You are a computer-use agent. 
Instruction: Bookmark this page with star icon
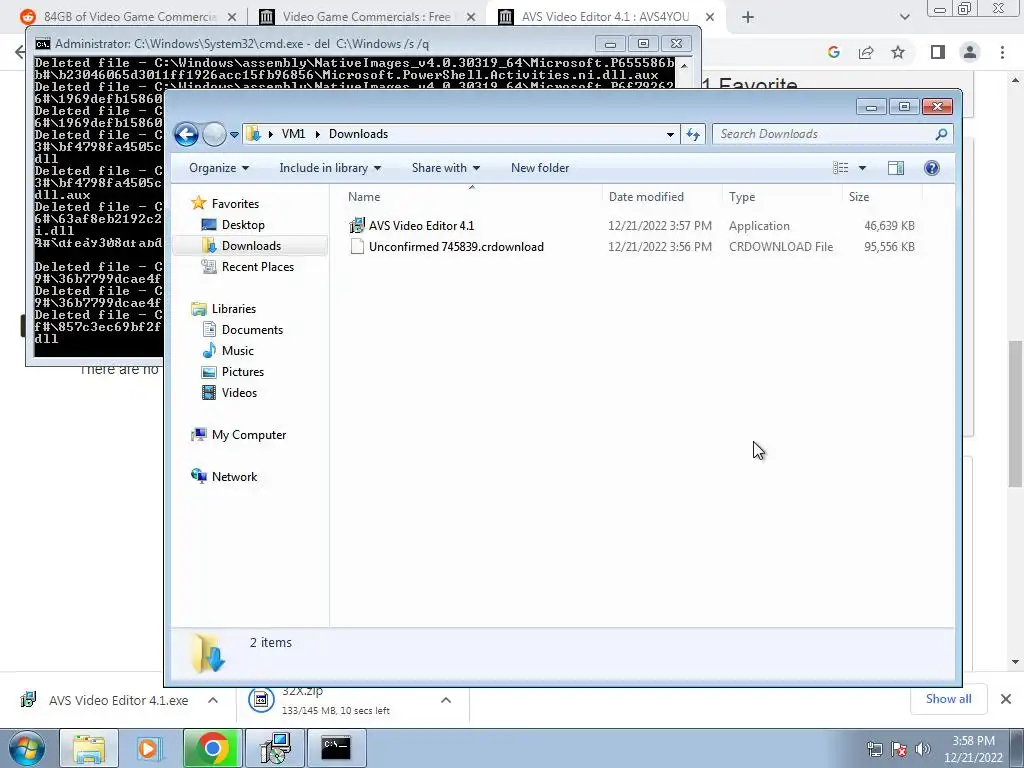(899, 52)
